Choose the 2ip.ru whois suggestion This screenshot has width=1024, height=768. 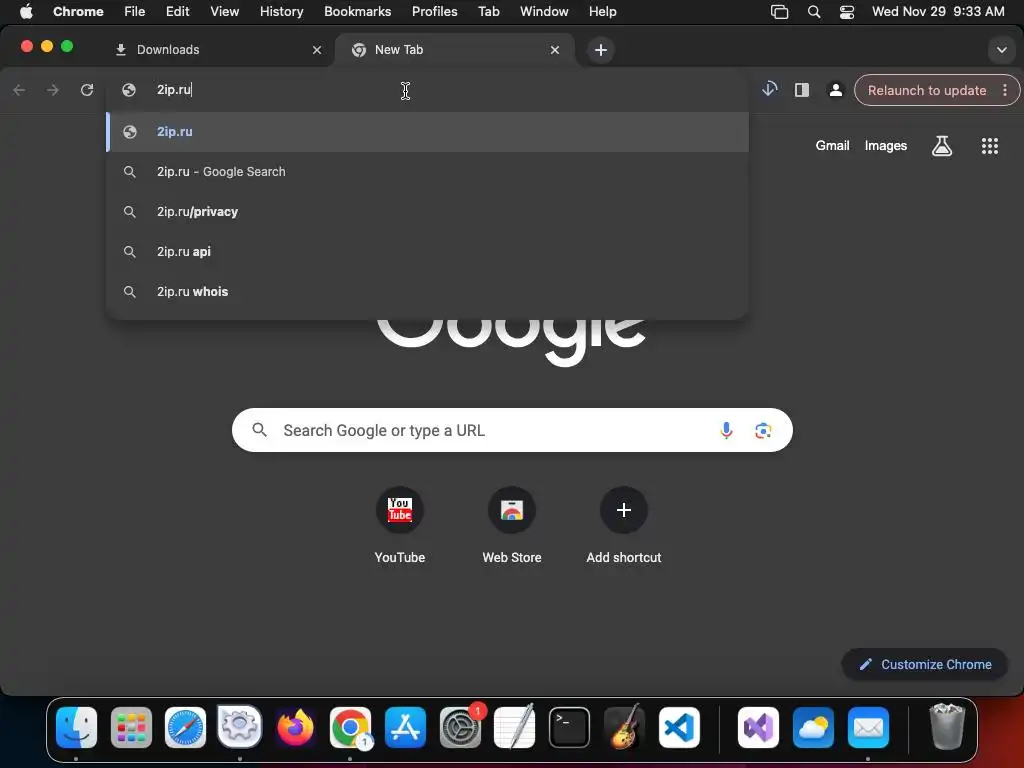427,291
